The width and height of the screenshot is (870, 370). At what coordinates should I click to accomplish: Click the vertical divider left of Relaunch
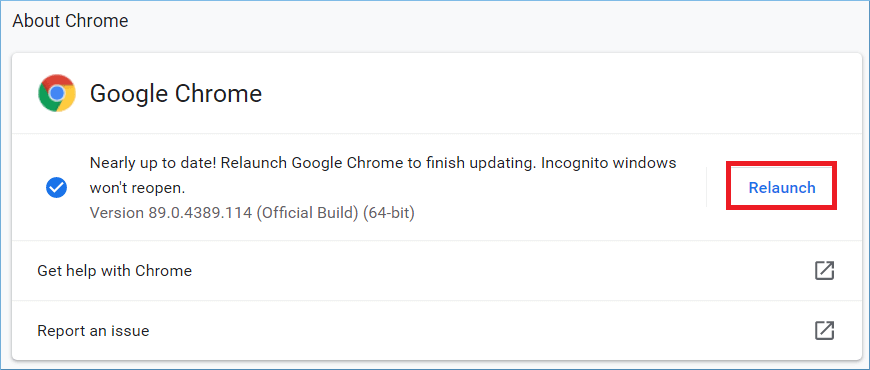tap(706, 187)
